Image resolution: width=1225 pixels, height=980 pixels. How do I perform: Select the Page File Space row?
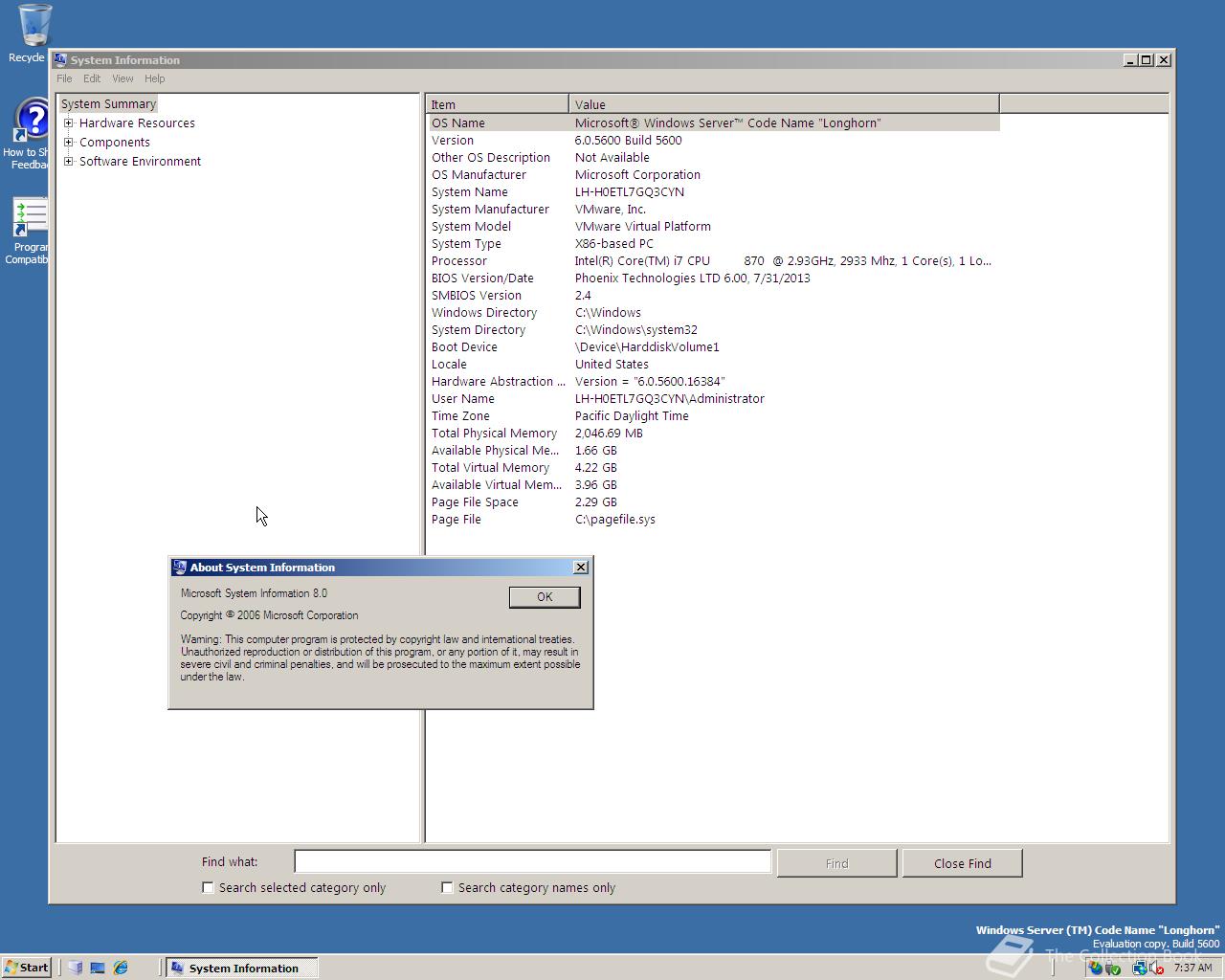pyautogui.click(x=713, y=501)
